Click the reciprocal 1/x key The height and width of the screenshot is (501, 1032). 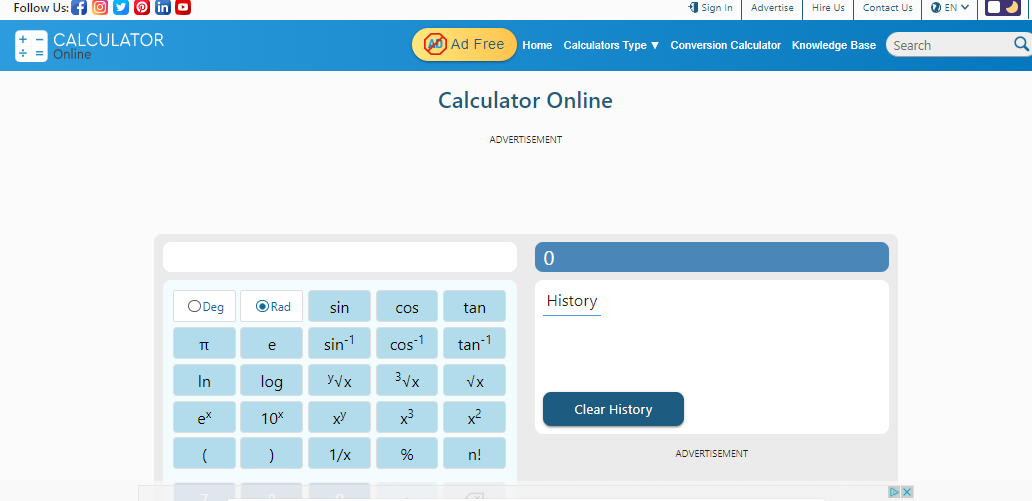340,454
